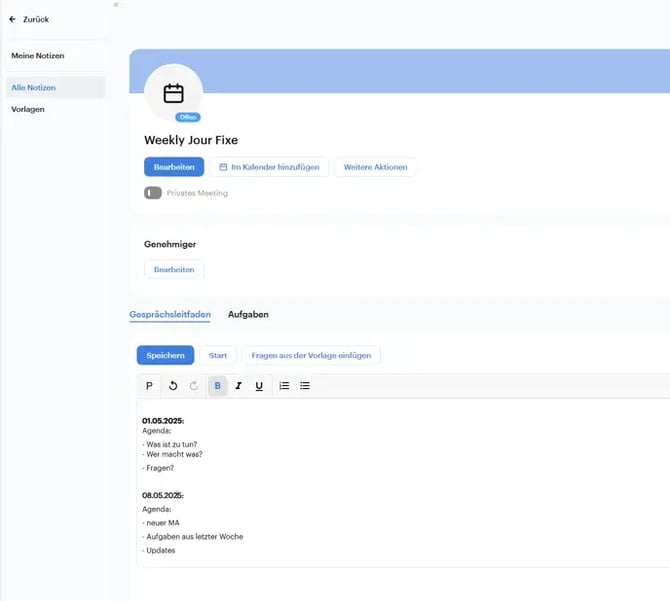Click the line '- Fragen?'

[x=158, y=468]
